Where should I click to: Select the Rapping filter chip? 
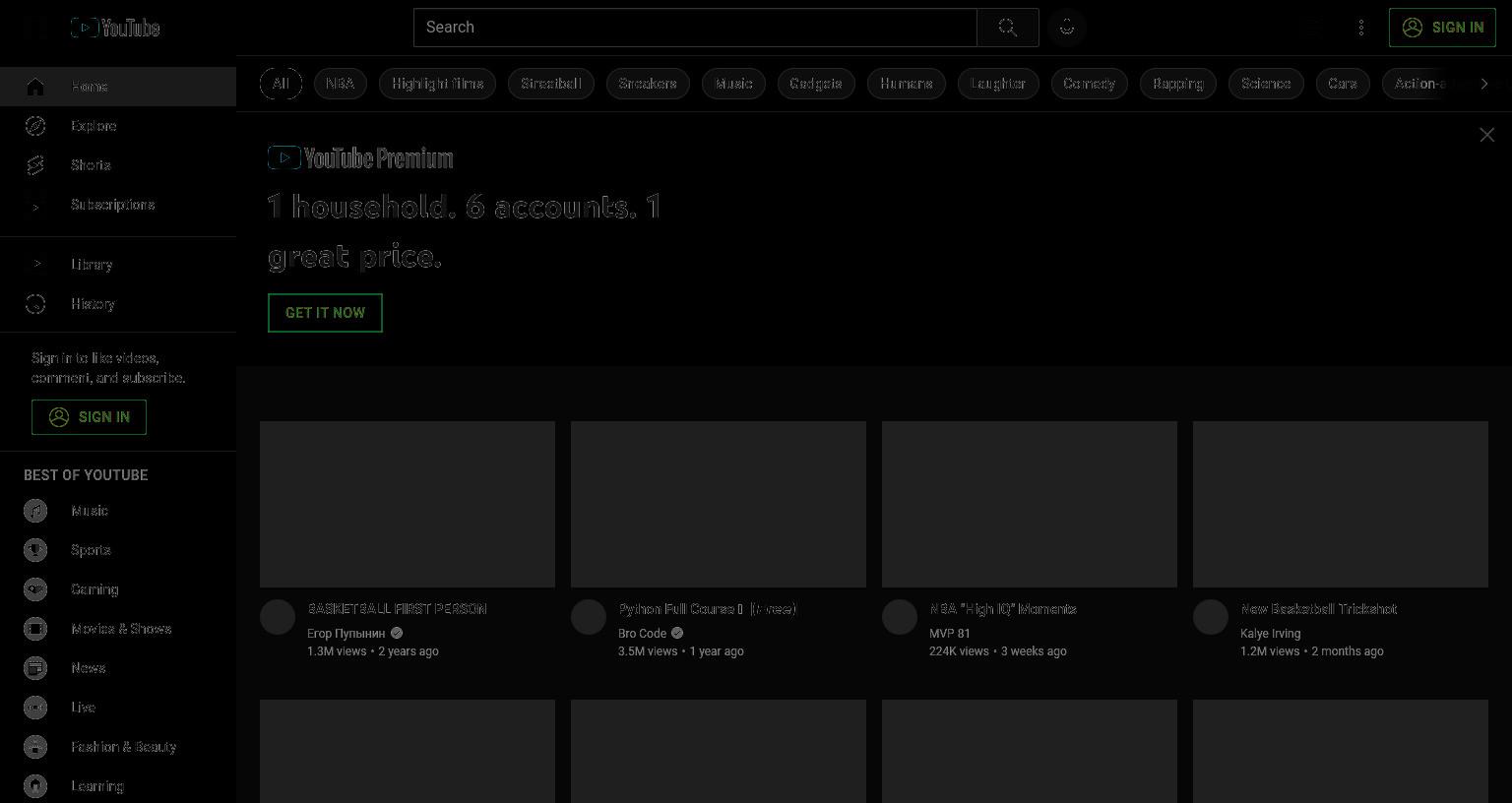[x=1178, y=84]
